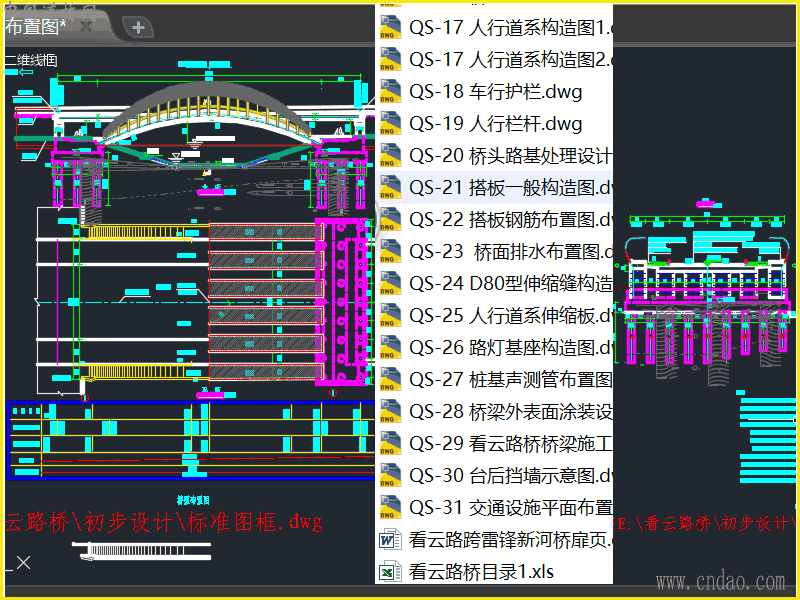The height and width of the screenshot is (600, 800).
Task: Close the 布置图 drawing tab
Action: coord(86,26)
